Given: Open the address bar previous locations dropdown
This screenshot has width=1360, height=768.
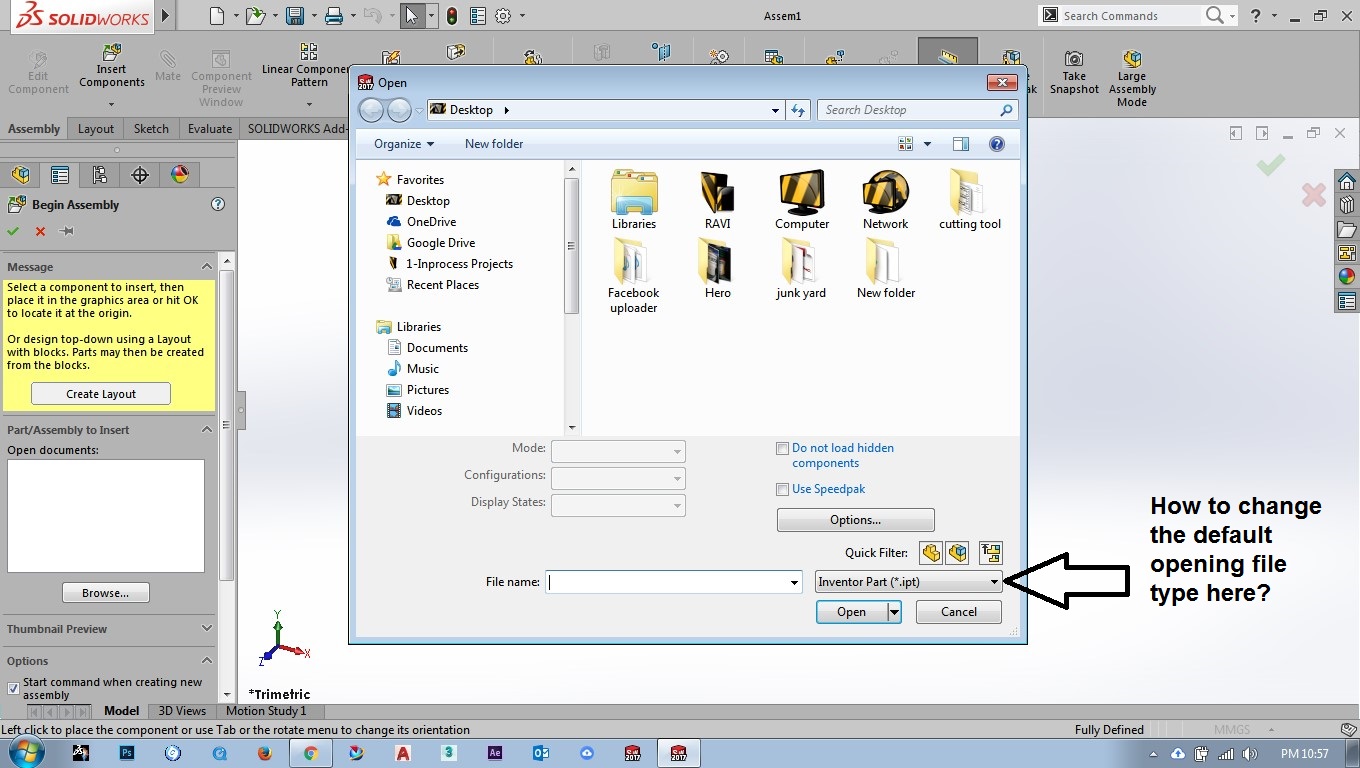Looking at the screenshot, I should pos(776,110).
